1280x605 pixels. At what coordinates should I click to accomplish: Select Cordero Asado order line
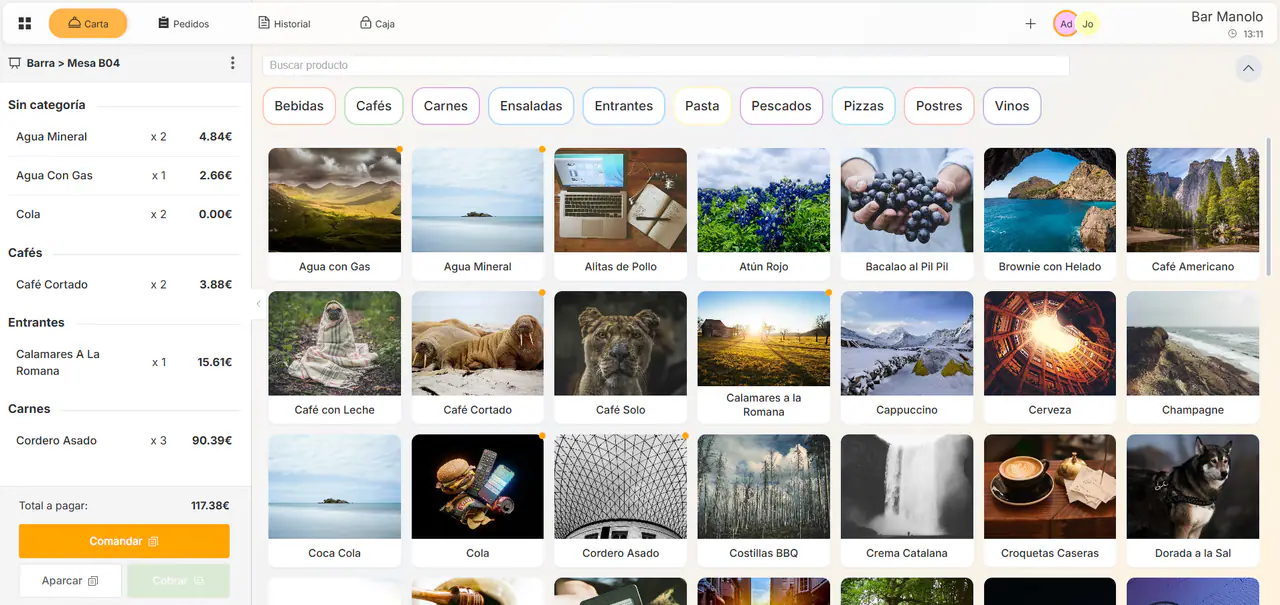124,440
